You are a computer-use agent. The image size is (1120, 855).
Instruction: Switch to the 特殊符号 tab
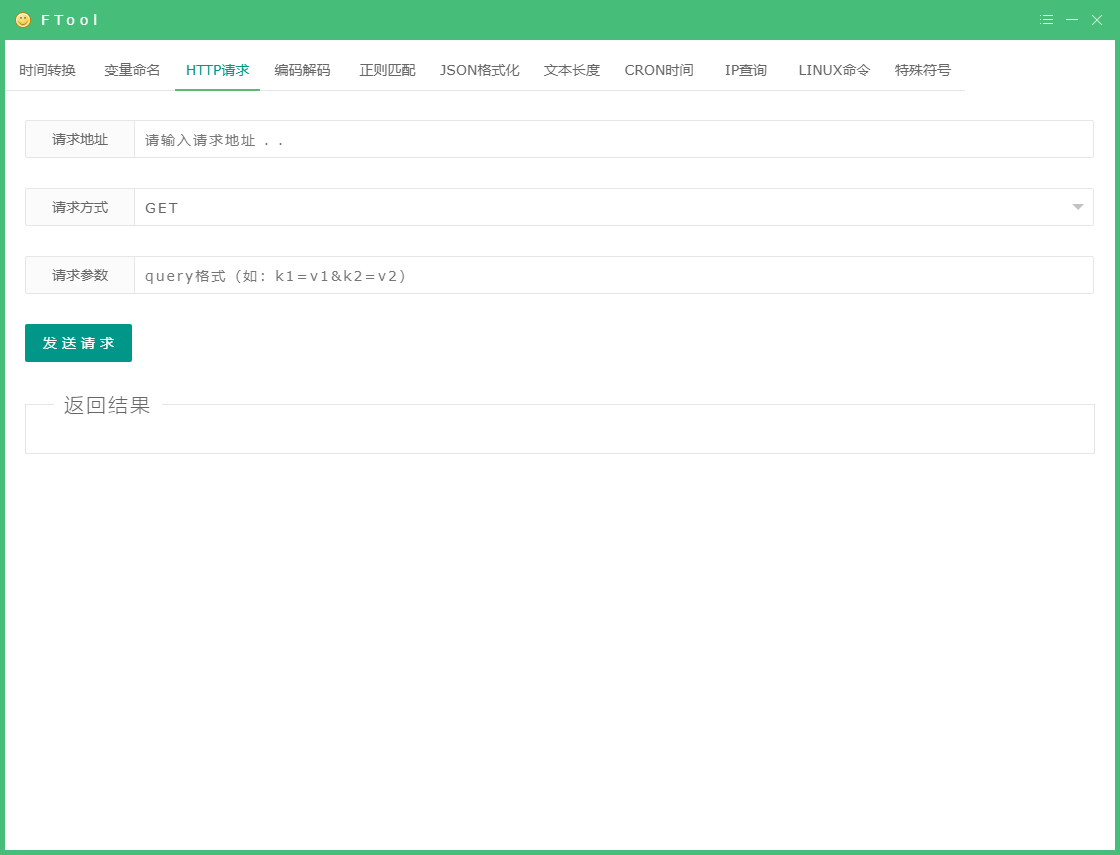pos(922,70)
